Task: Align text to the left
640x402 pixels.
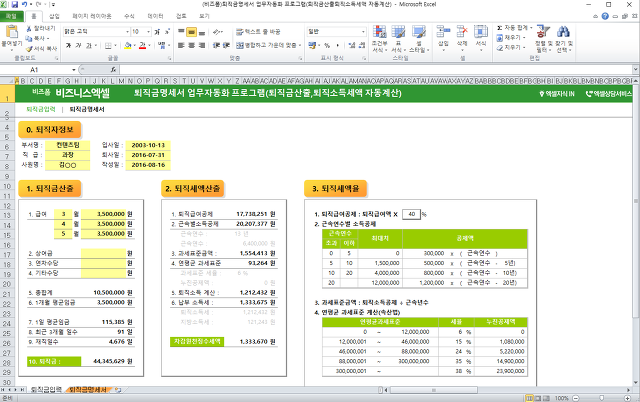Action: tap(181, 45)
